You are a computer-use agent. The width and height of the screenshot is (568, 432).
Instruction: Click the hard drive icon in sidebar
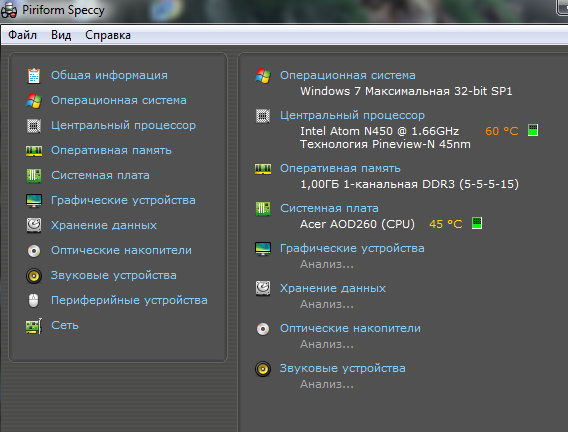(34, 225)
